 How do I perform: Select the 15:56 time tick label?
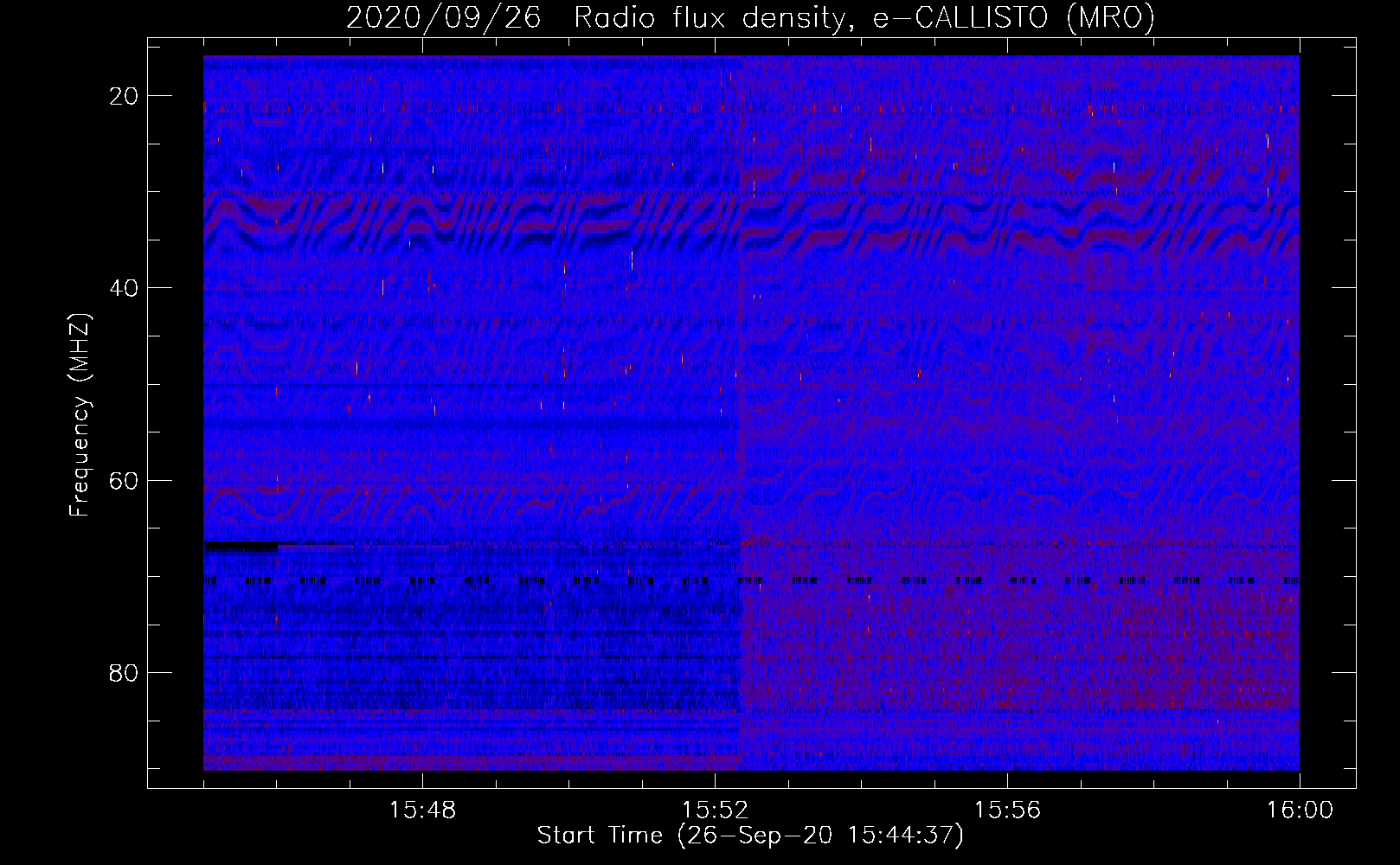pyautogui.click(x=1007, y=811)
